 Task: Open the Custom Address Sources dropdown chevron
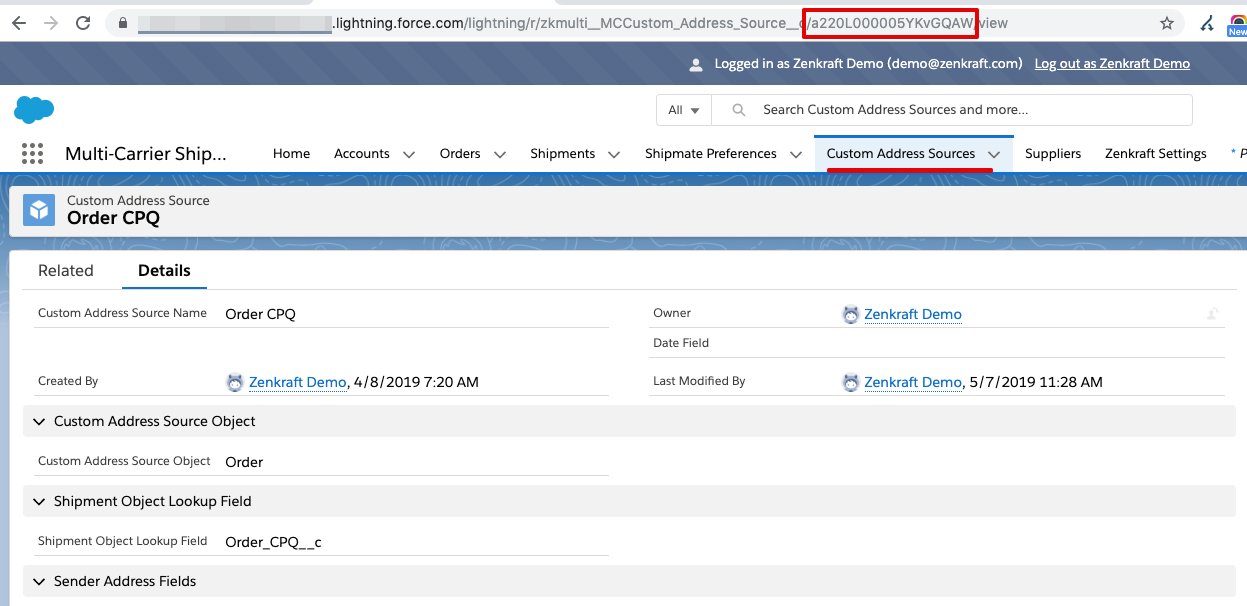click(x=994, y=154)
